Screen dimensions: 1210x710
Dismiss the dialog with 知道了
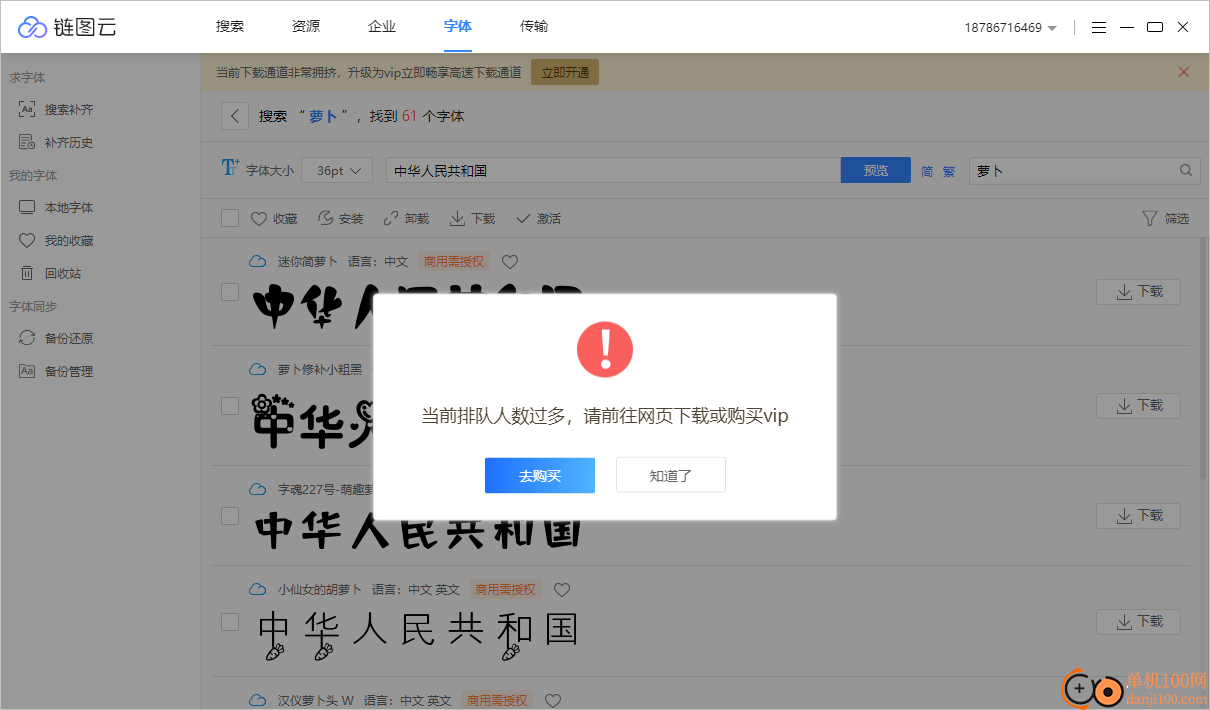(x=670, y=474)
